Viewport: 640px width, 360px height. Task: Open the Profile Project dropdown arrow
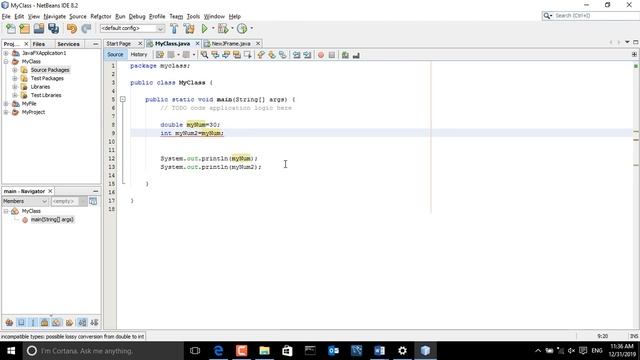point(251,29)
